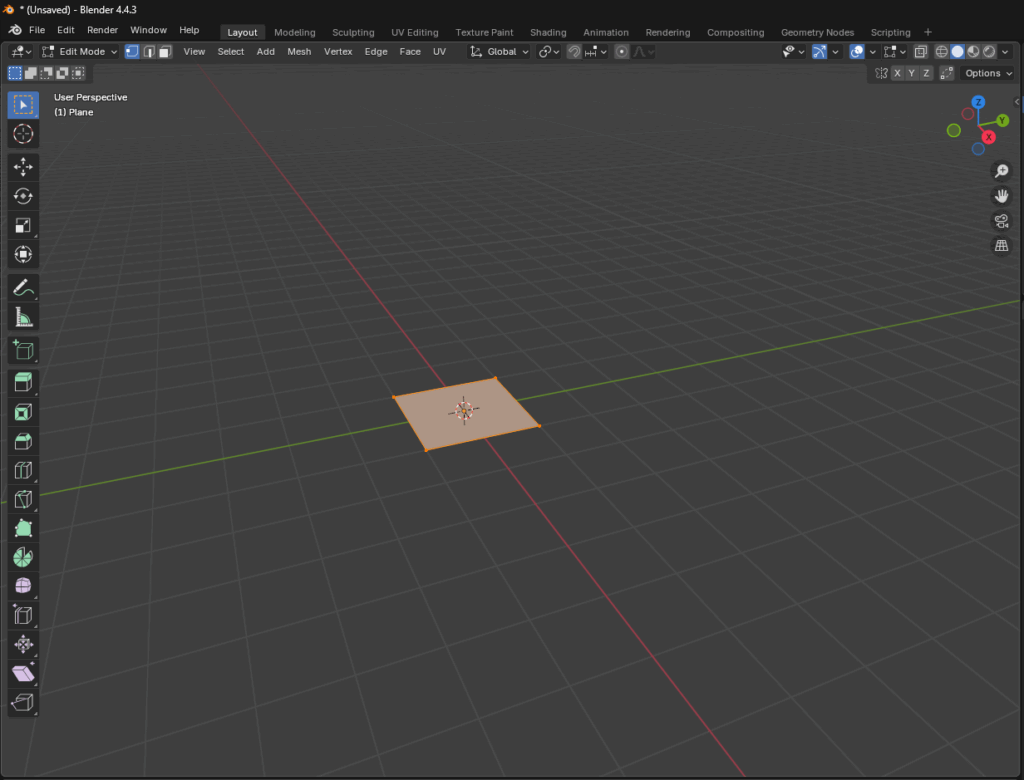The width and height of the screenshot is (1024, 780).
Task: Enable face select mode
Action: click(165, 52)
